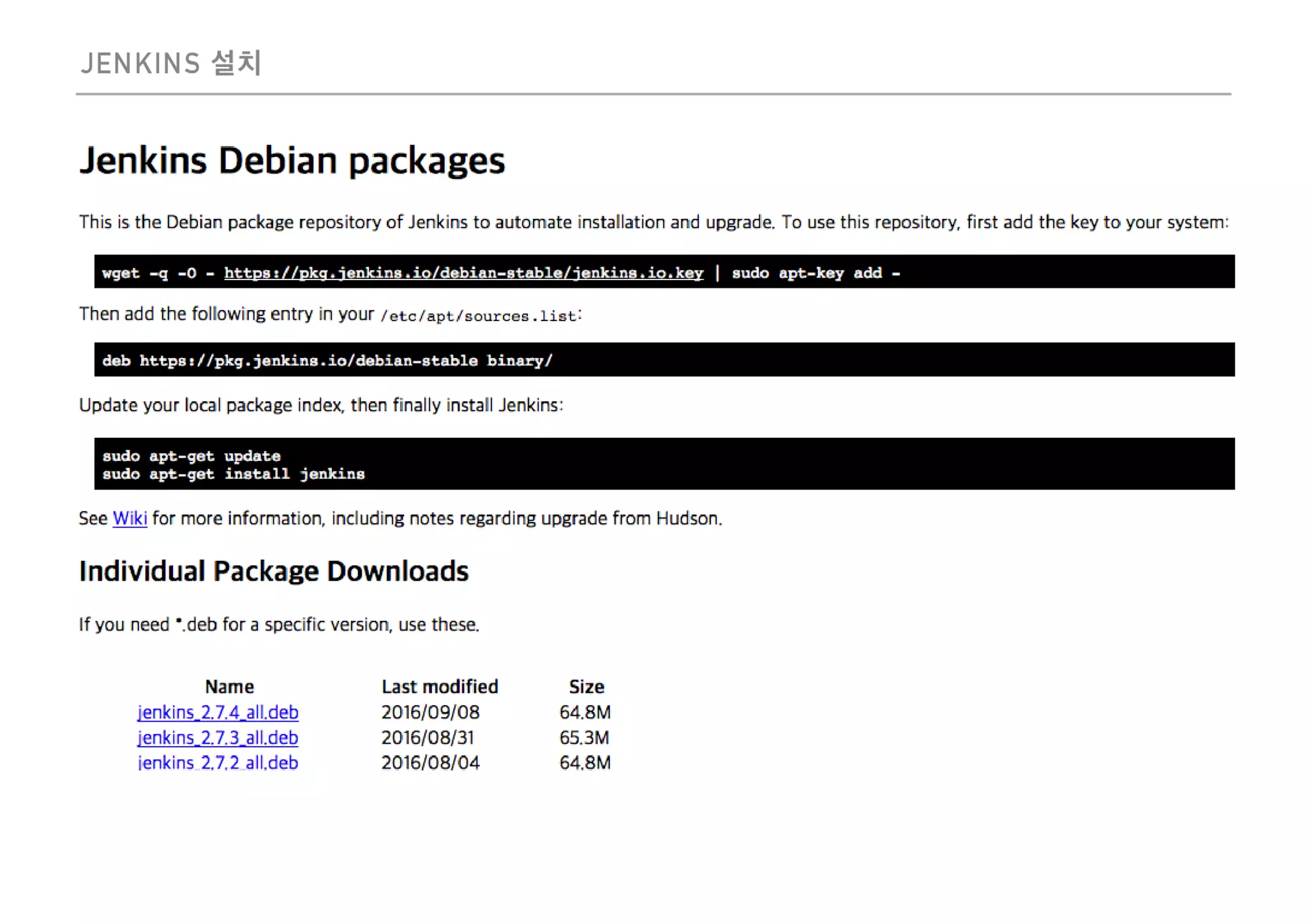Click the '/etc/apt/sources.list' path text
The width and height of the screenshot is (1307, 924).
479,317
